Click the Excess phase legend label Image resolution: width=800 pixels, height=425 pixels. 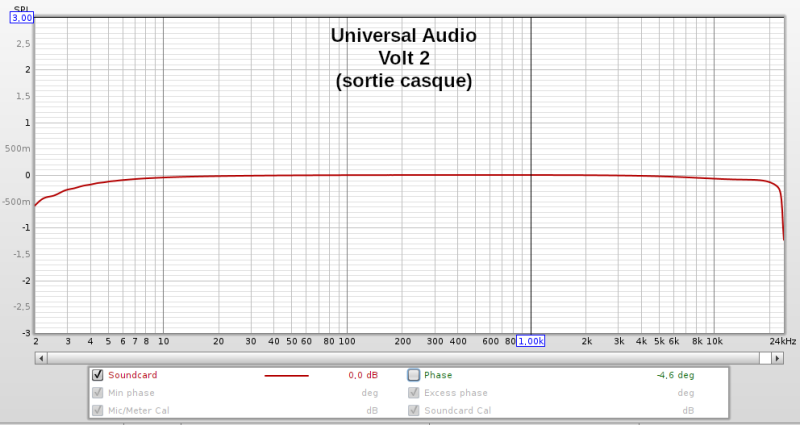[x=456, y=393]
